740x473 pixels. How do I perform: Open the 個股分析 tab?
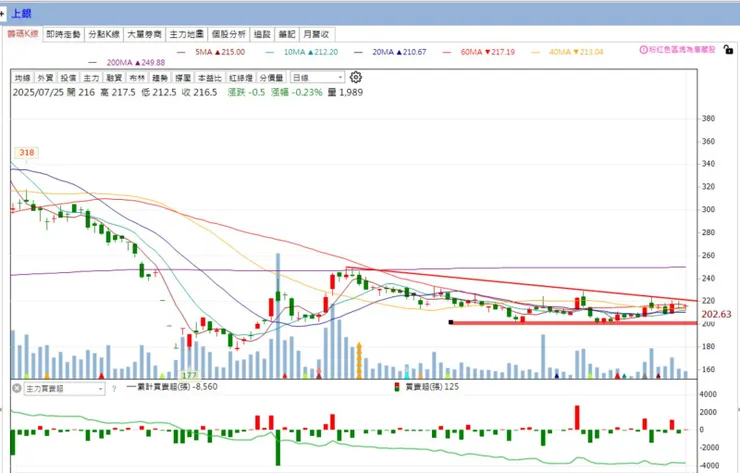(228, 34)
